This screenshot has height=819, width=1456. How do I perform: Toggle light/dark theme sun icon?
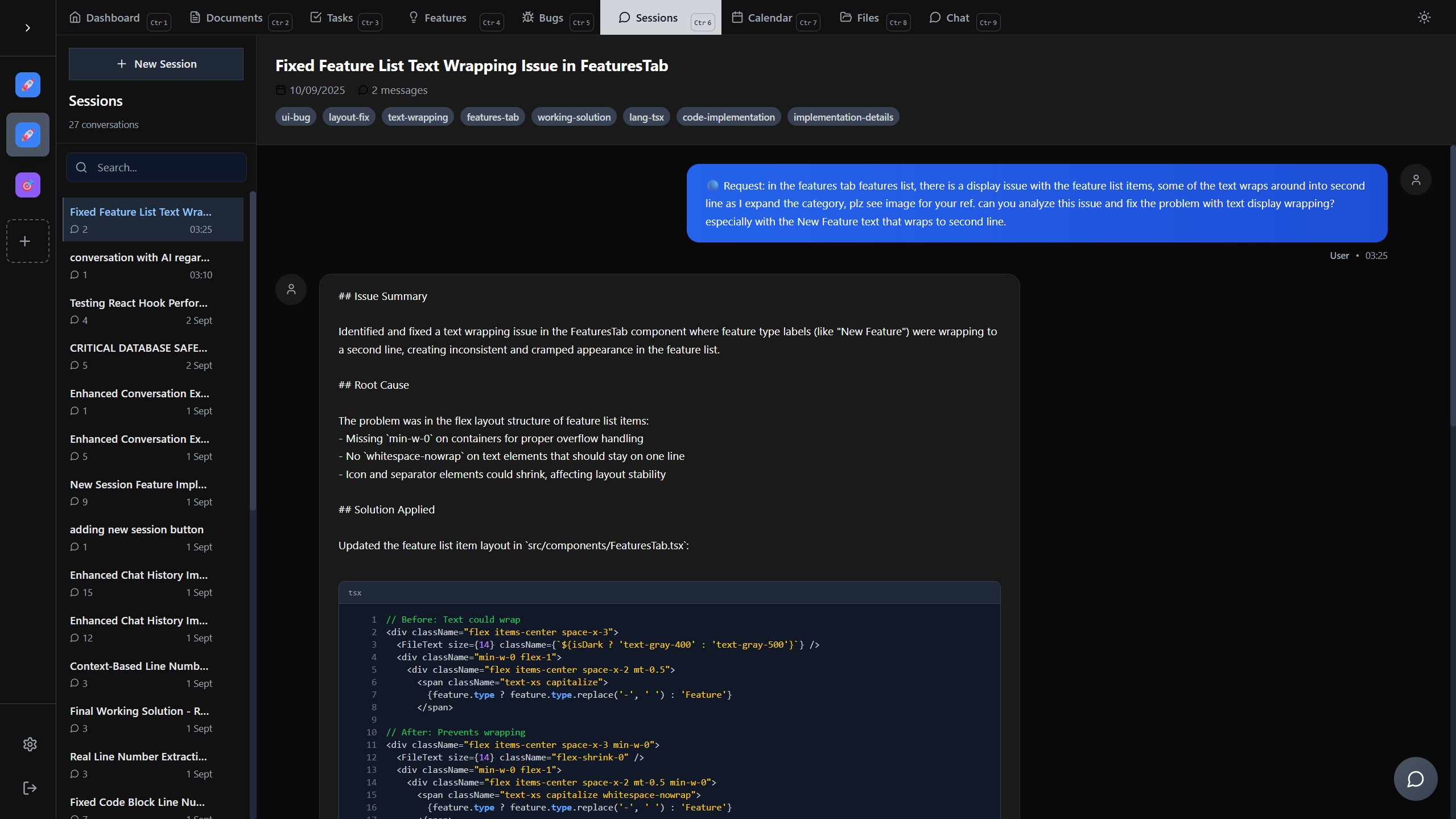(x=1424, y=18)
